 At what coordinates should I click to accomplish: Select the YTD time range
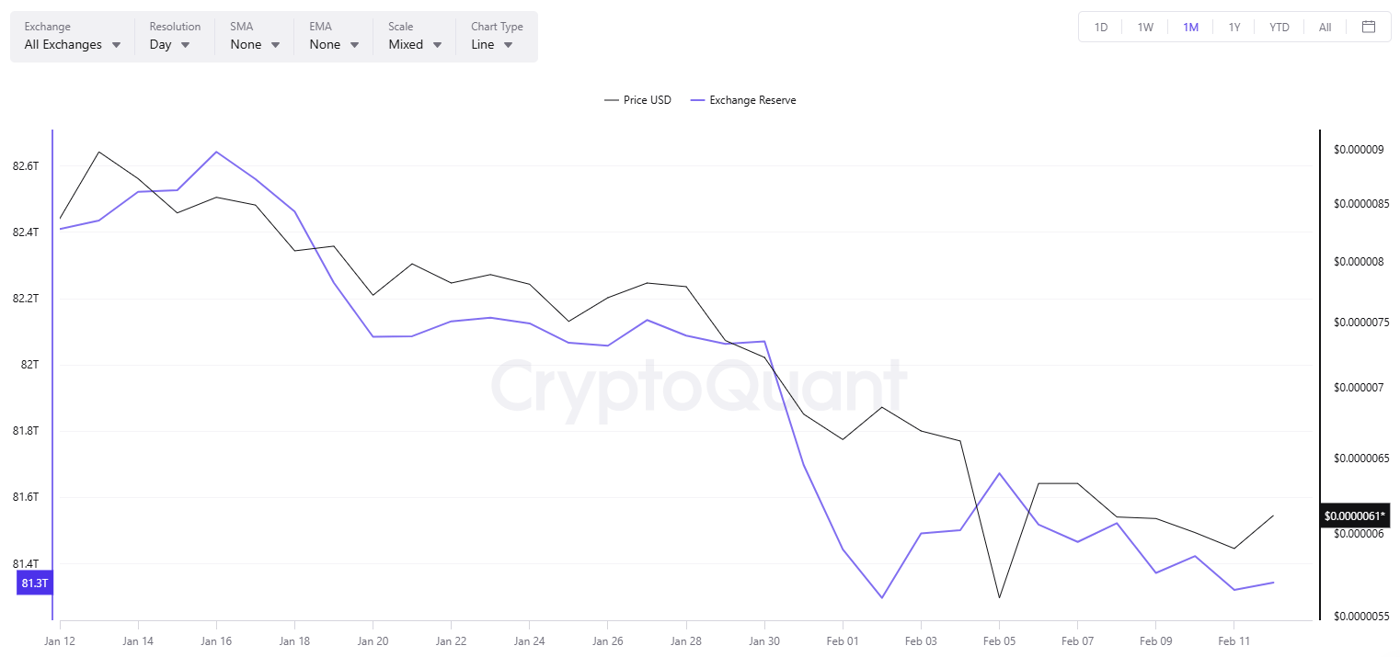(x=1279, y=27)
